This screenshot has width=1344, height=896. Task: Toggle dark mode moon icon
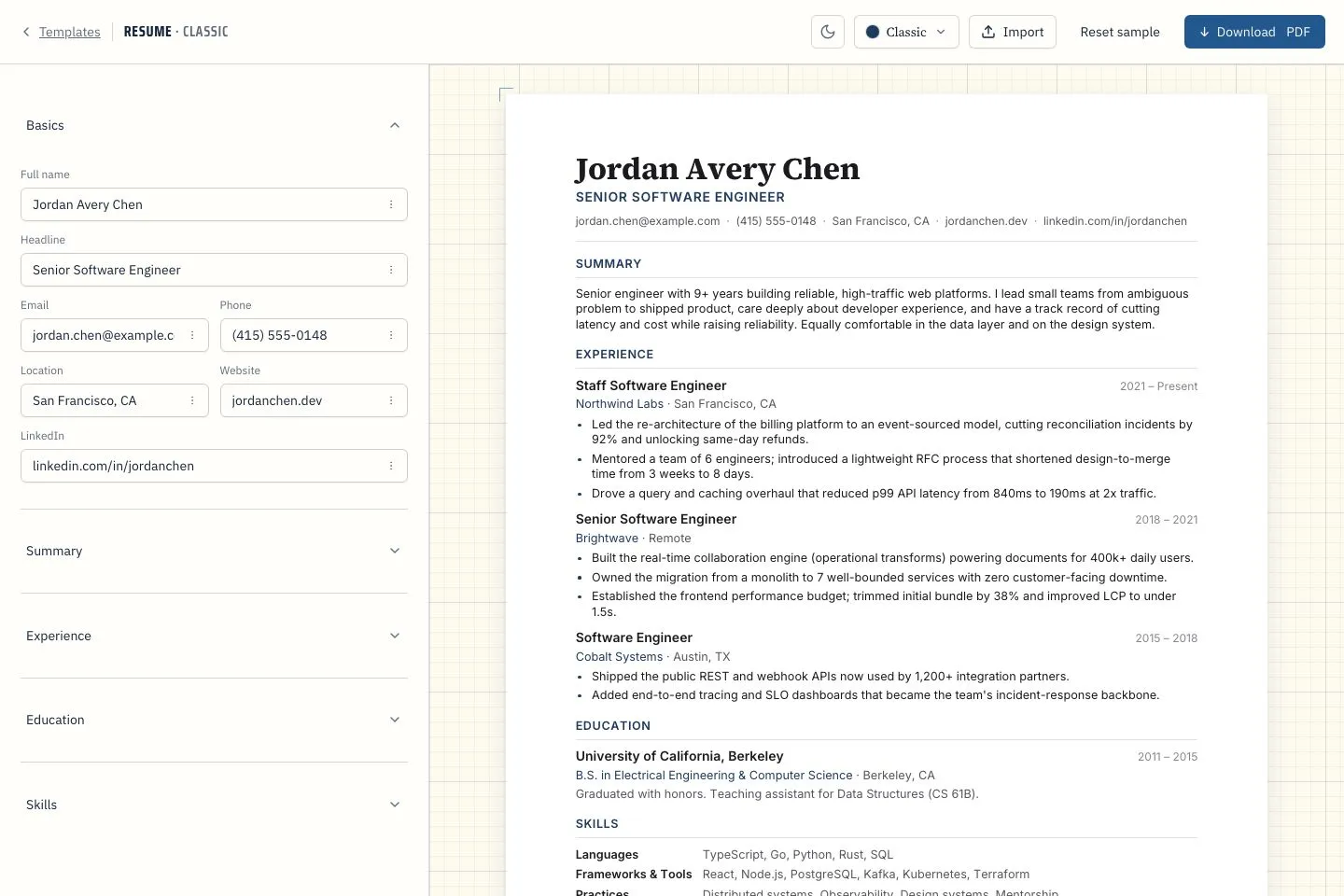[x=828, y=32]
